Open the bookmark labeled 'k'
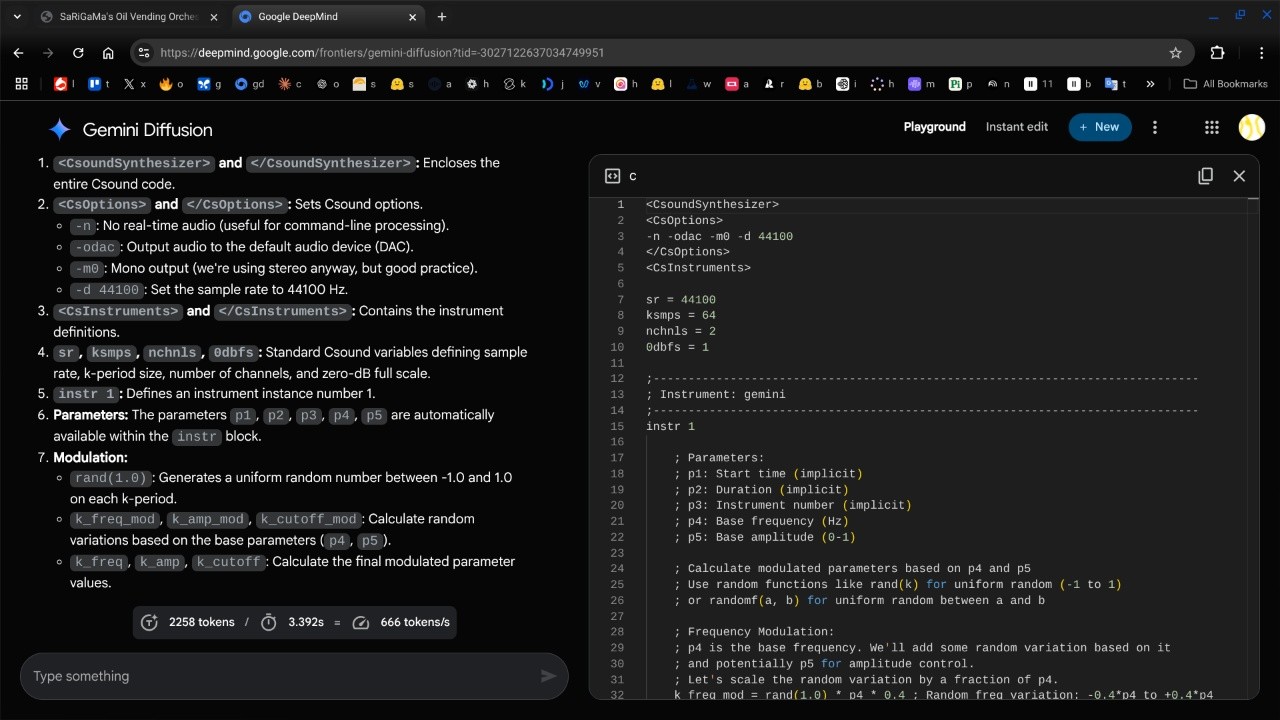Screen dimensions: 1280x720 pos(516,84)
